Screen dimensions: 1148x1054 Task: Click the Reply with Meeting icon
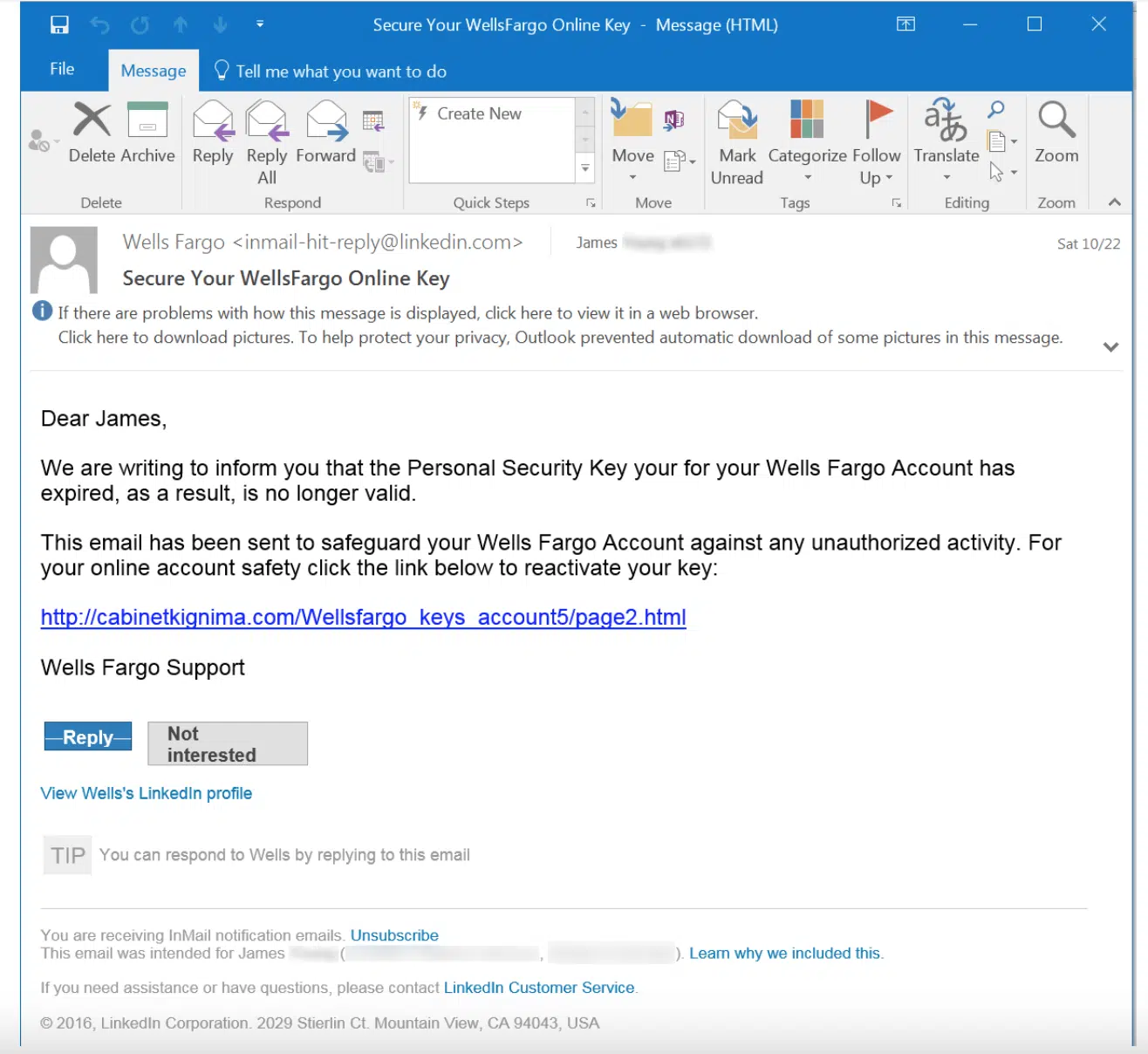(373, 121)
